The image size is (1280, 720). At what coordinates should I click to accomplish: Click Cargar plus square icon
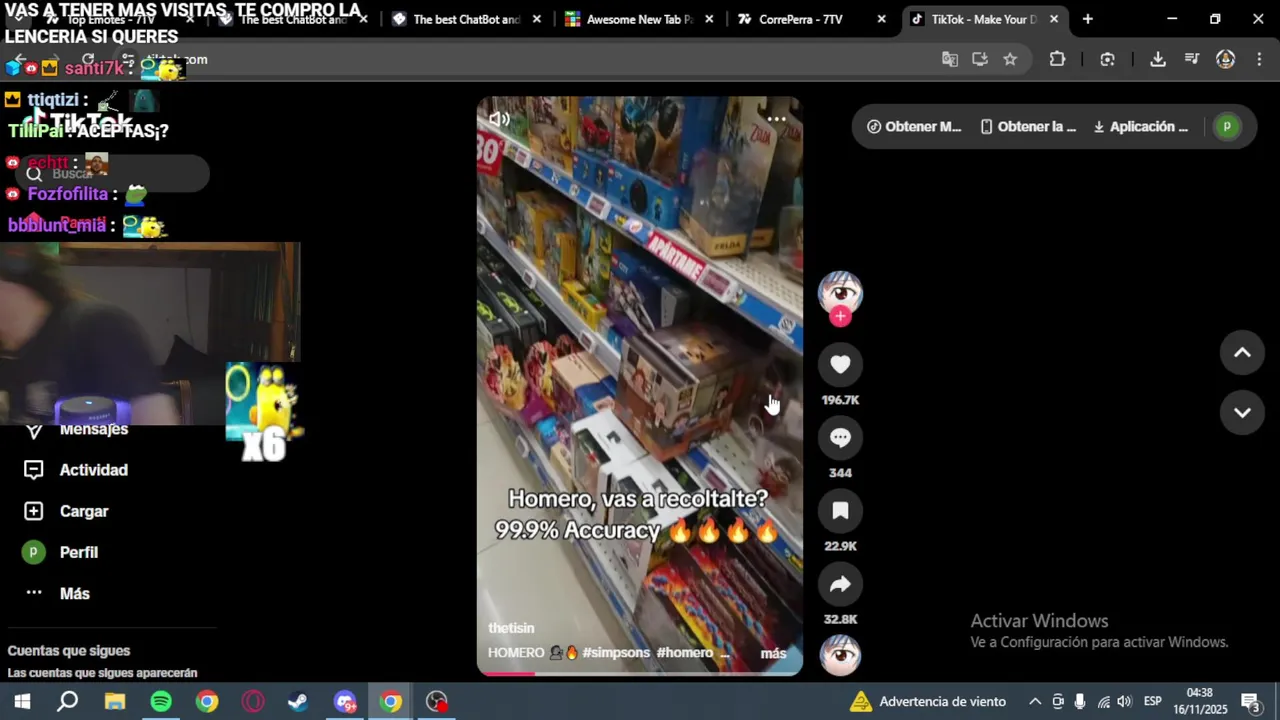pyautogui.click(x=34, y=511)
